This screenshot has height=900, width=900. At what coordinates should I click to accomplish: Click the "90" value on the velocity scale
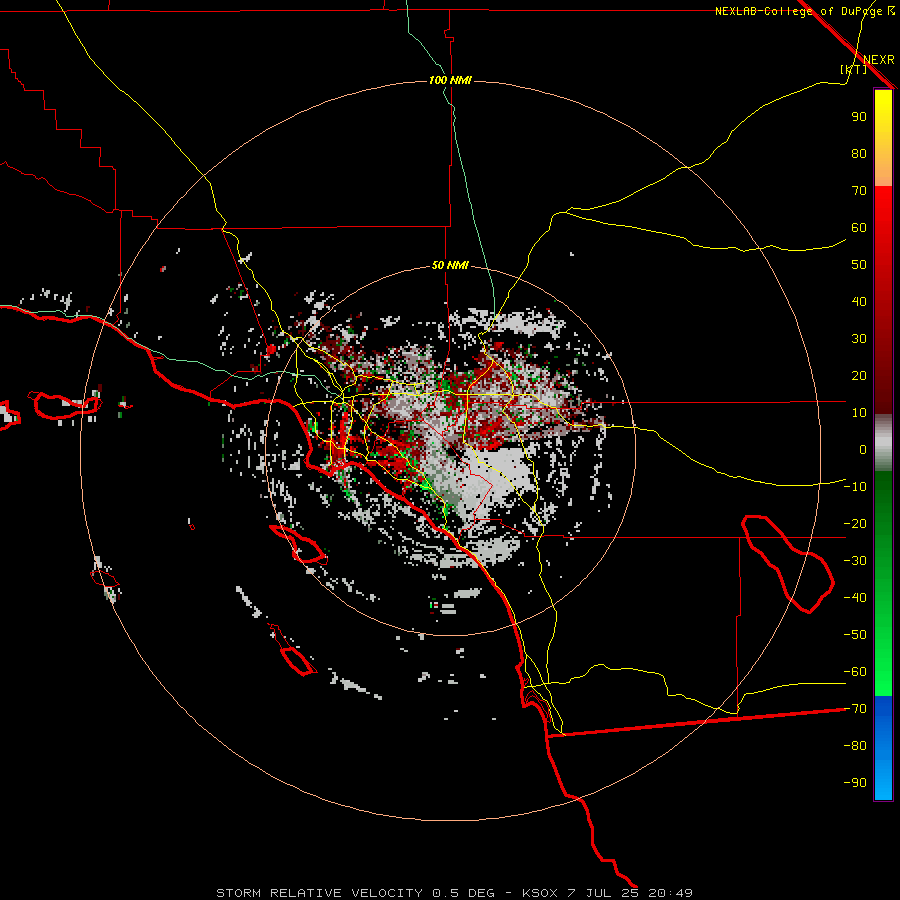(x=859, y=117)
